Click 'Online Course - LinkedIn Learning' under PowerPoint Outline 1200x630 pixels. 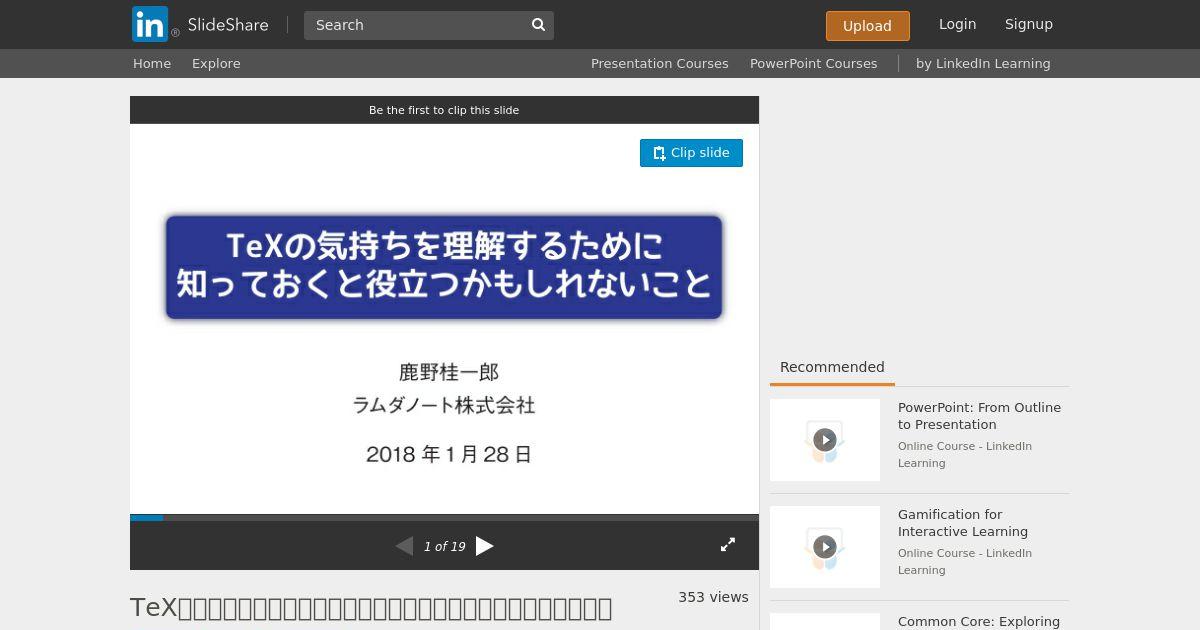(965, 454)
